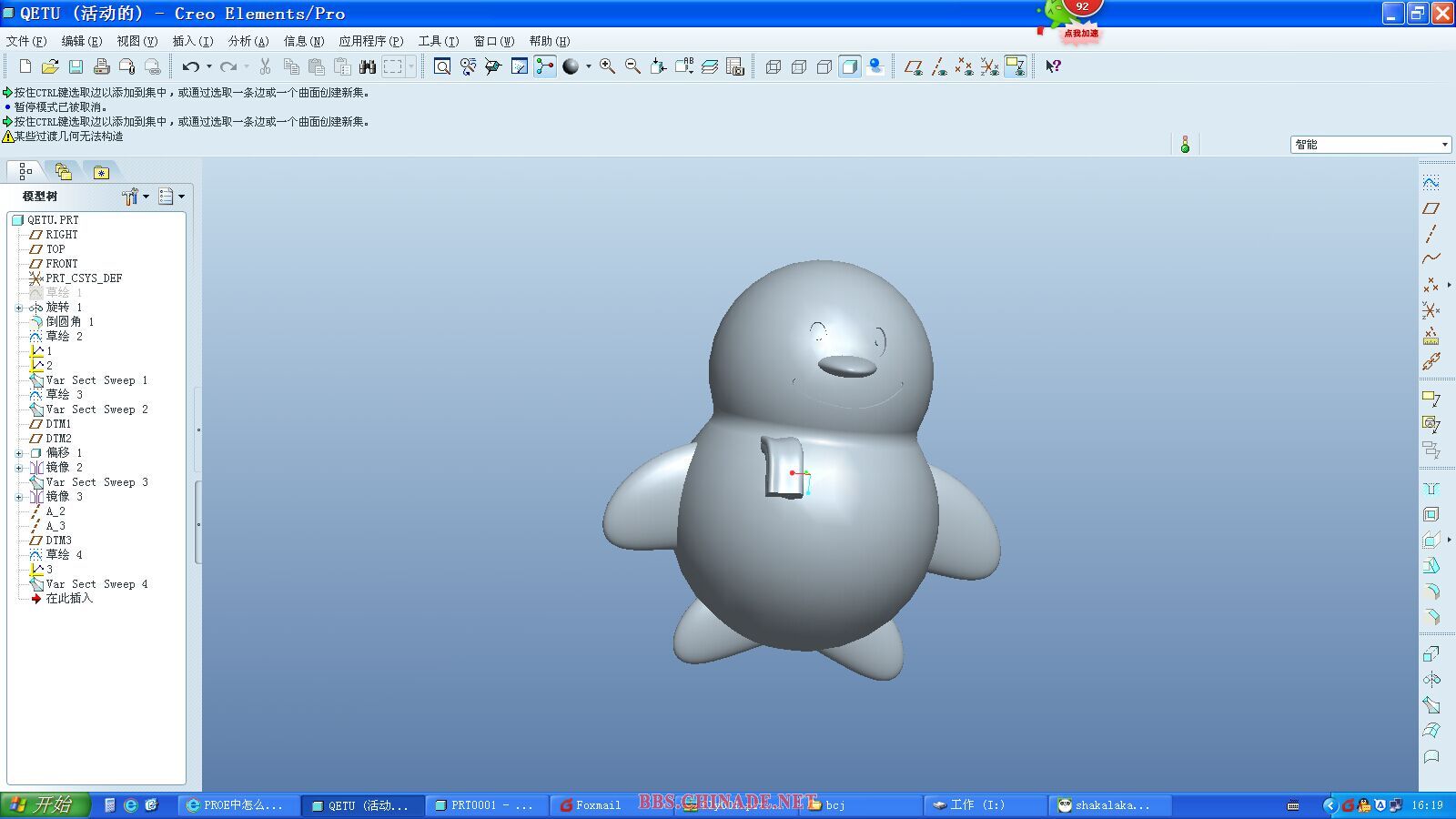The height and width of the screenshot is (819, 1456).
Task: Toggle shading display mode
Action: 850,66
